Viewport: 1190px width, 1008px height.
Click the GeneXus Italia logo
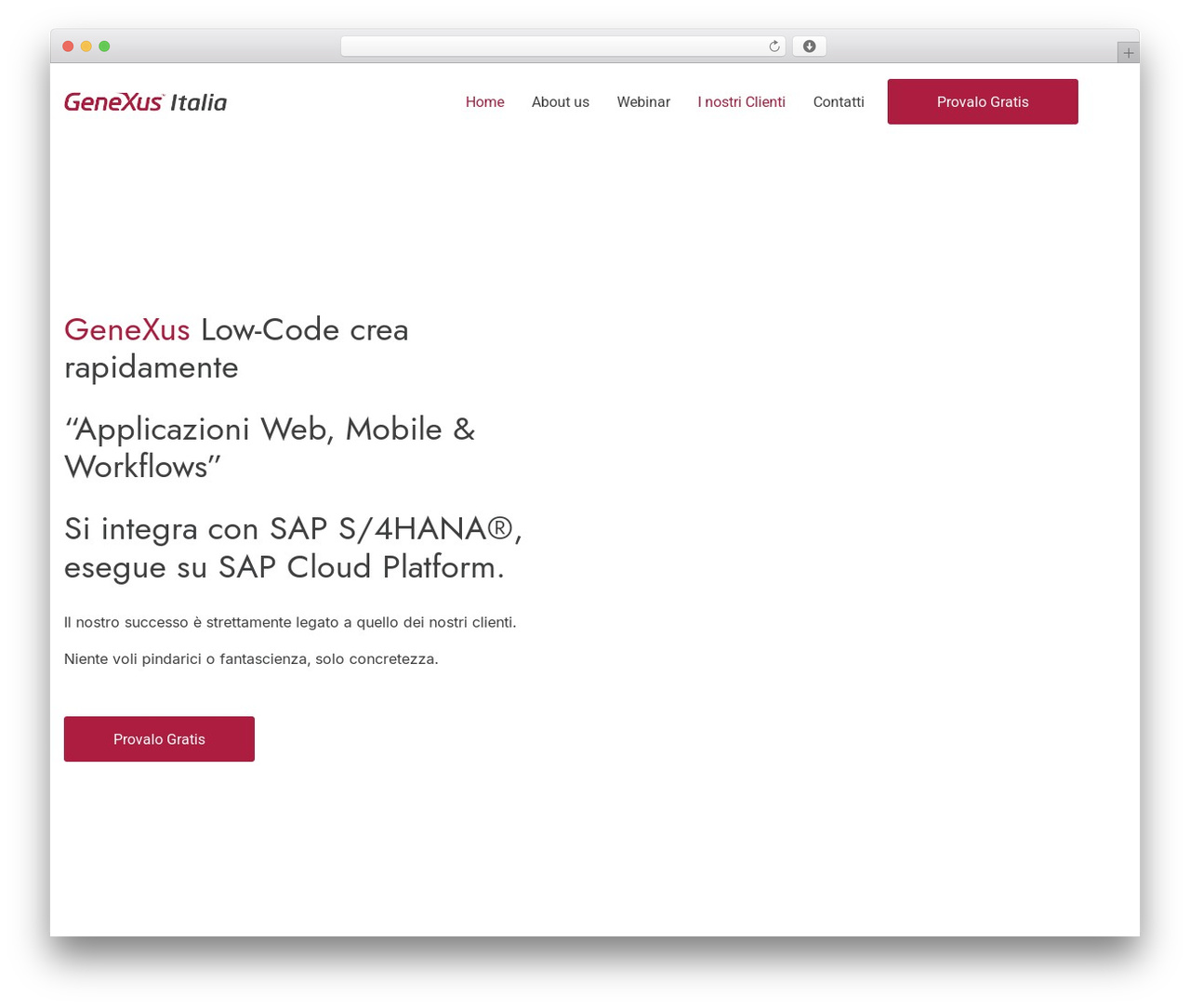[x=146, y=101]
